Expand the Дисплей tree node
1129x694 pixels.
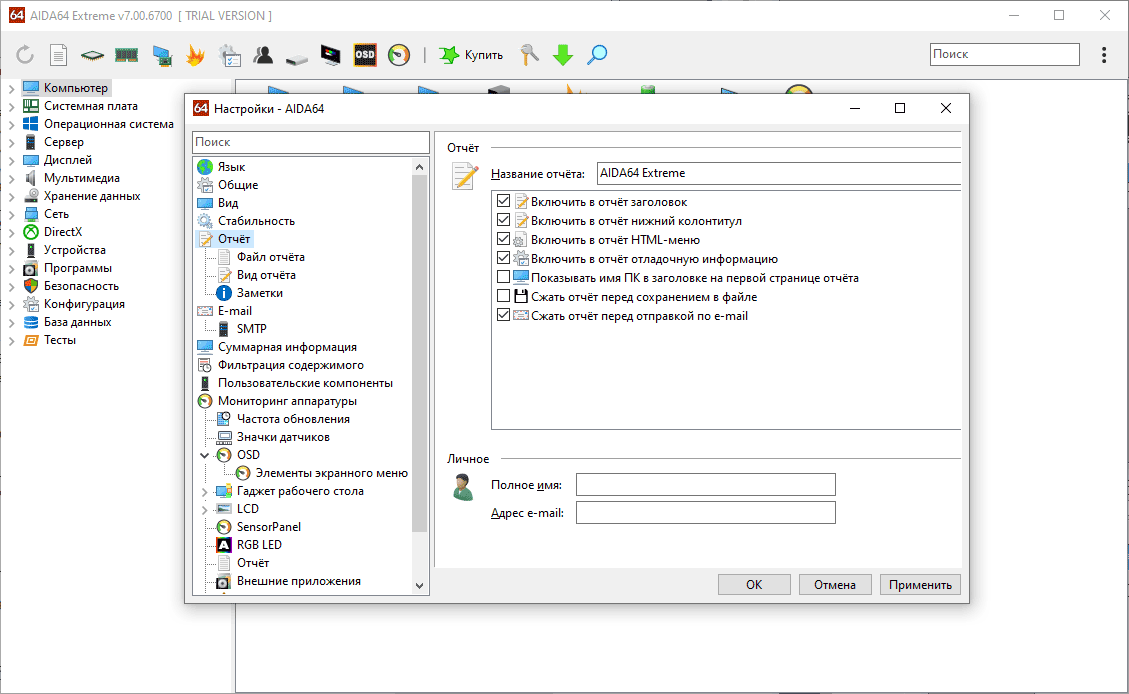coord(12,161)
